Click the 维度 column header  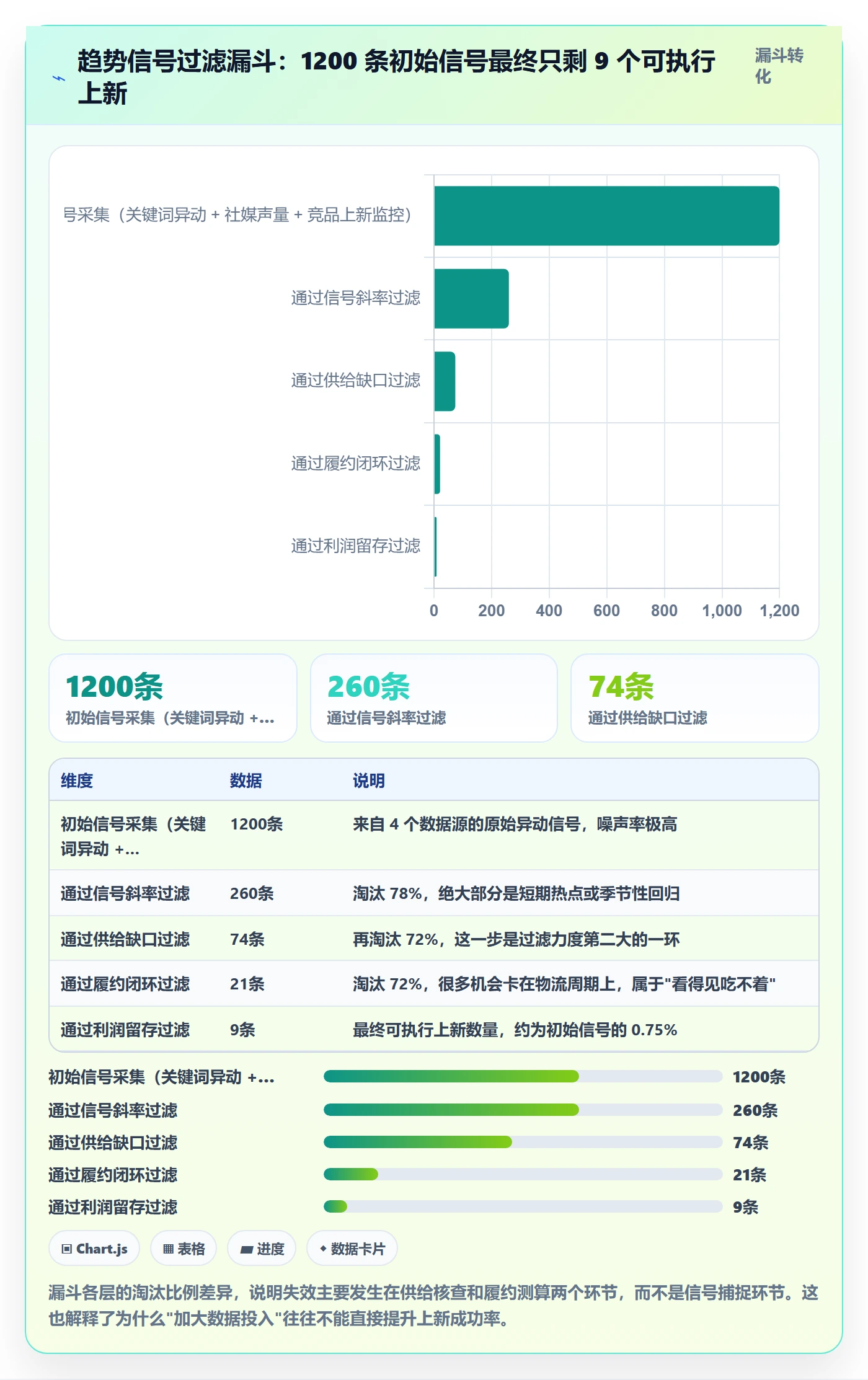point(77,781)
